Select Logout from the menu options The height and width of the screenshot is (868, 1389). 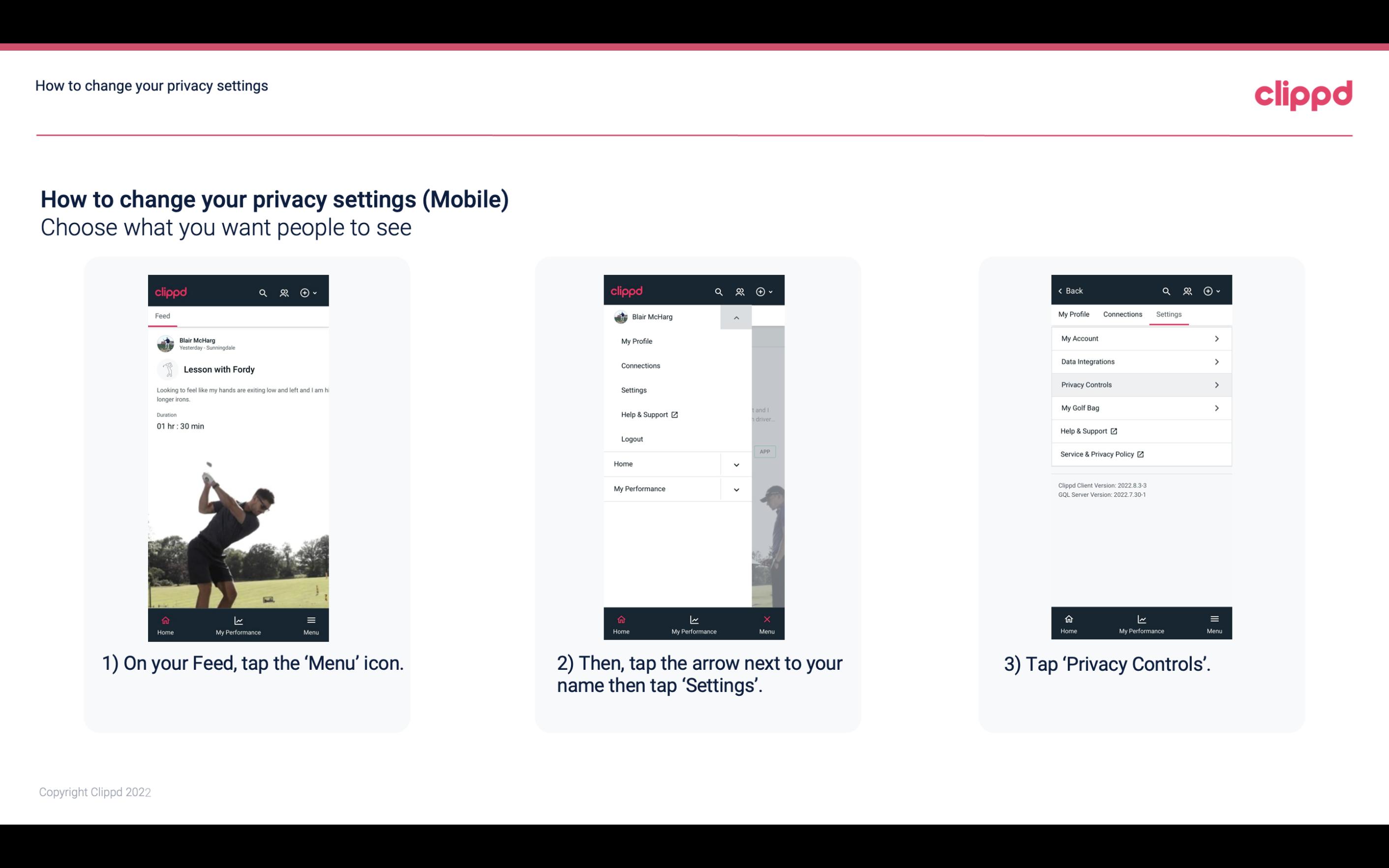pyautogui.click(x=631, y=439)
